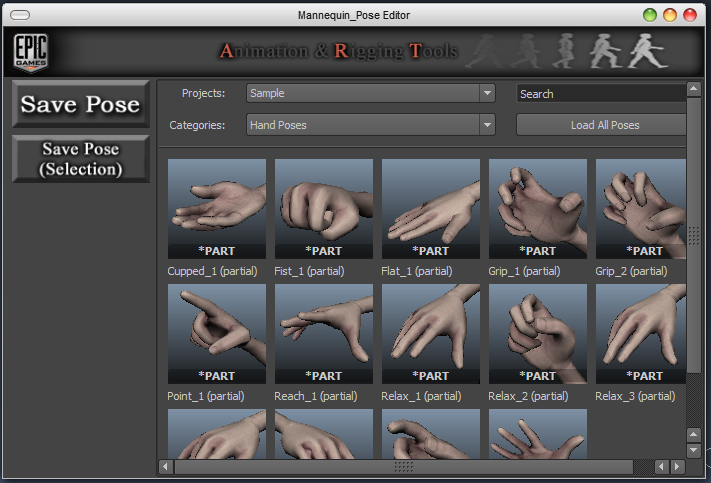711x483 pixels.
Task: Click the Point_1 hand pose thumbnail
Action: click(217, 334)
